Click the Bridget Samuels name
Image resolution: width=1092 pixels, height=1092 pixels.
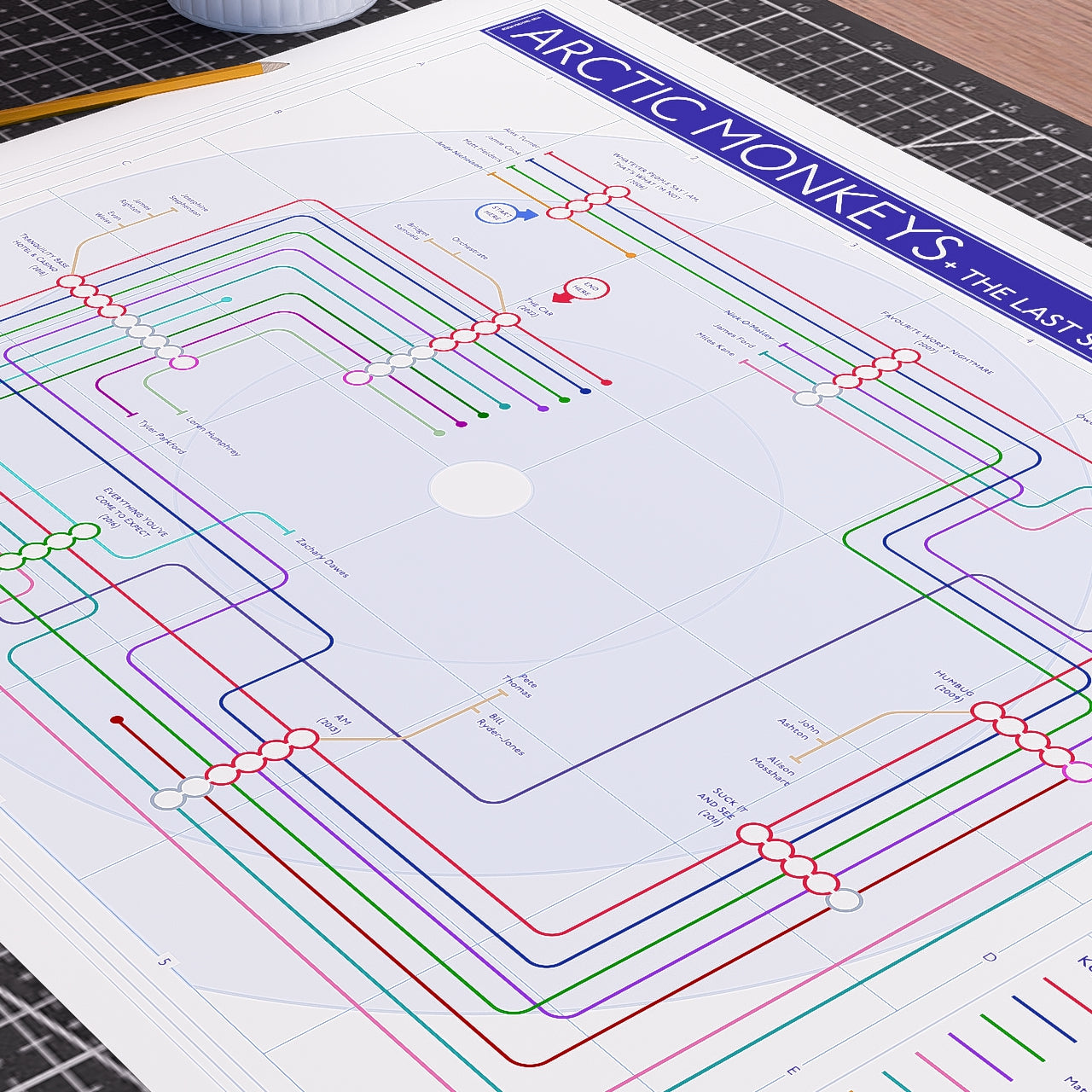411,230
